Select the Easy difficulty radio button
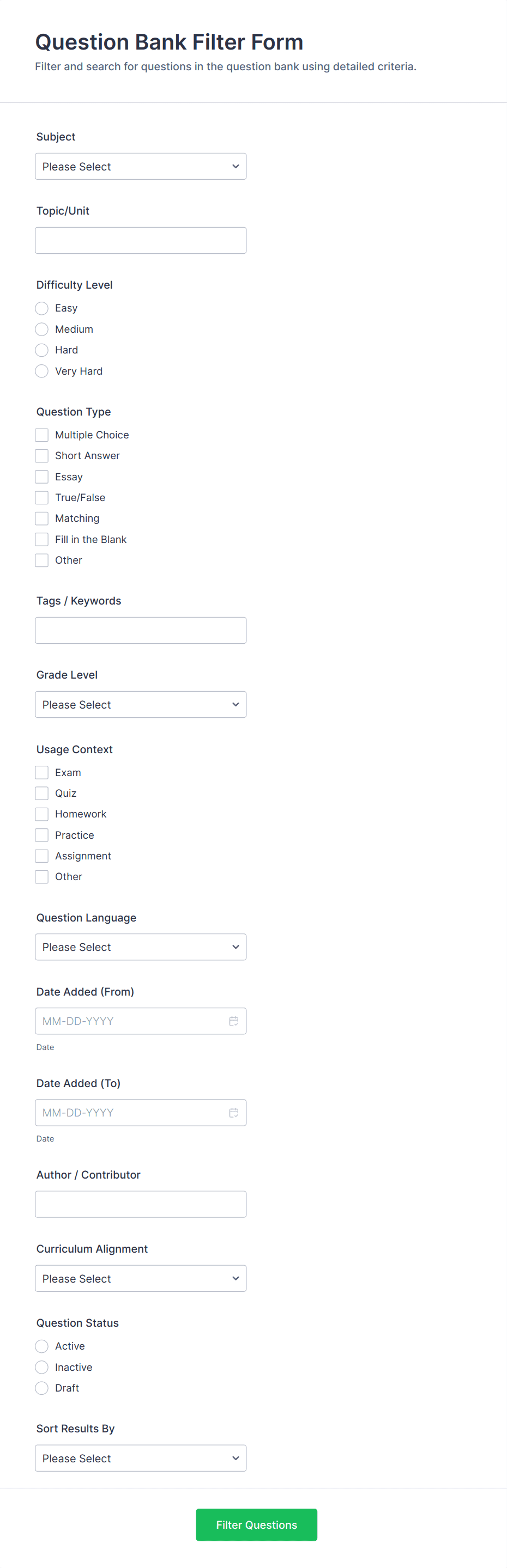Image resolution: width=507 pixels, height=1568 pixels. [41, 308]
